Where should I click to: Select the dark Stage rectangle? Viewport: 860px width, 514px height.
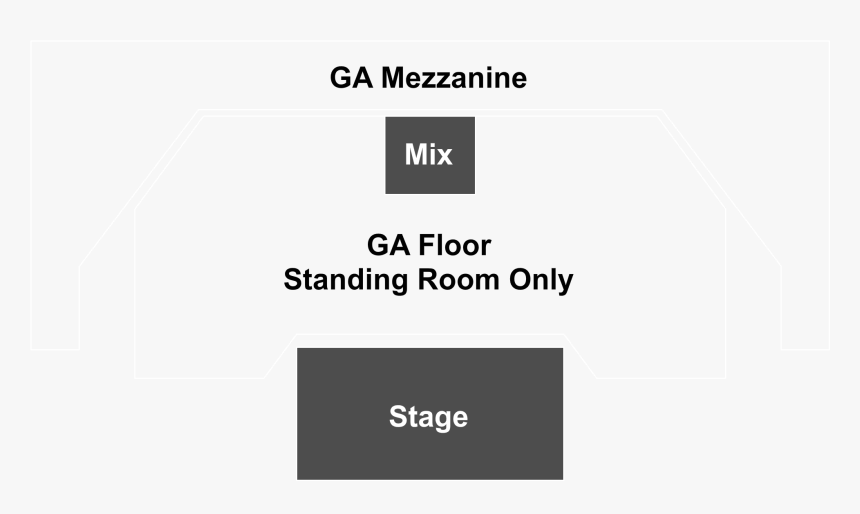[x=430, y=414]
